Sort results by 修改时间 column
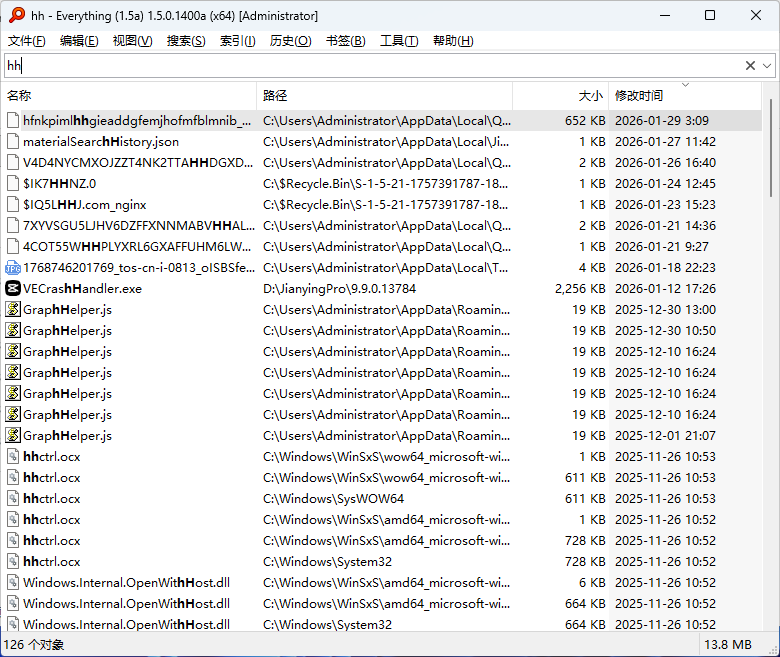The height and width of the screenshot is (657, 780). pyautogui.click(x=638, y=96)
